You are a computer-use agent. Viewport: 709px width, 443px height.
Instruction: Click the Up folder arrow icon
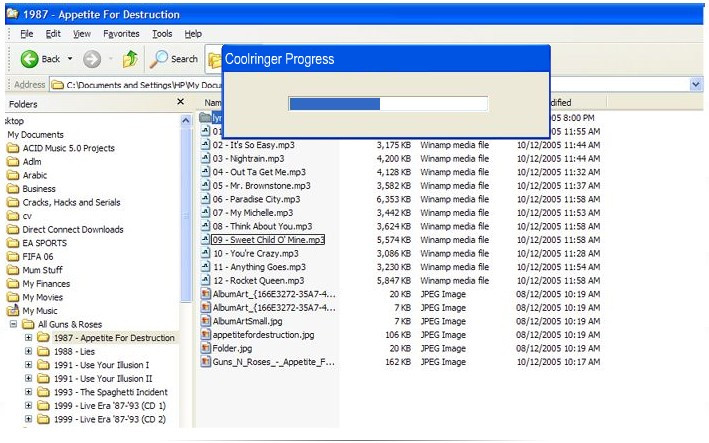[x=130, y=59]
